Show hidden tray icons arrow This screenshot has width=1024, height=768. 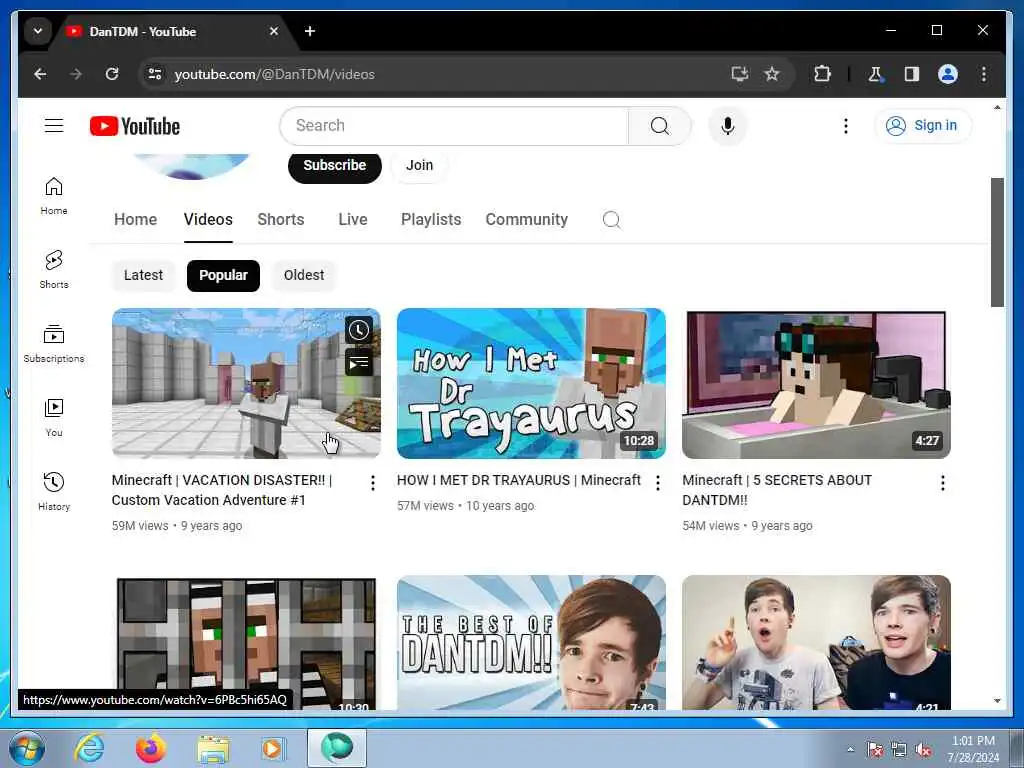click(850, 749)
